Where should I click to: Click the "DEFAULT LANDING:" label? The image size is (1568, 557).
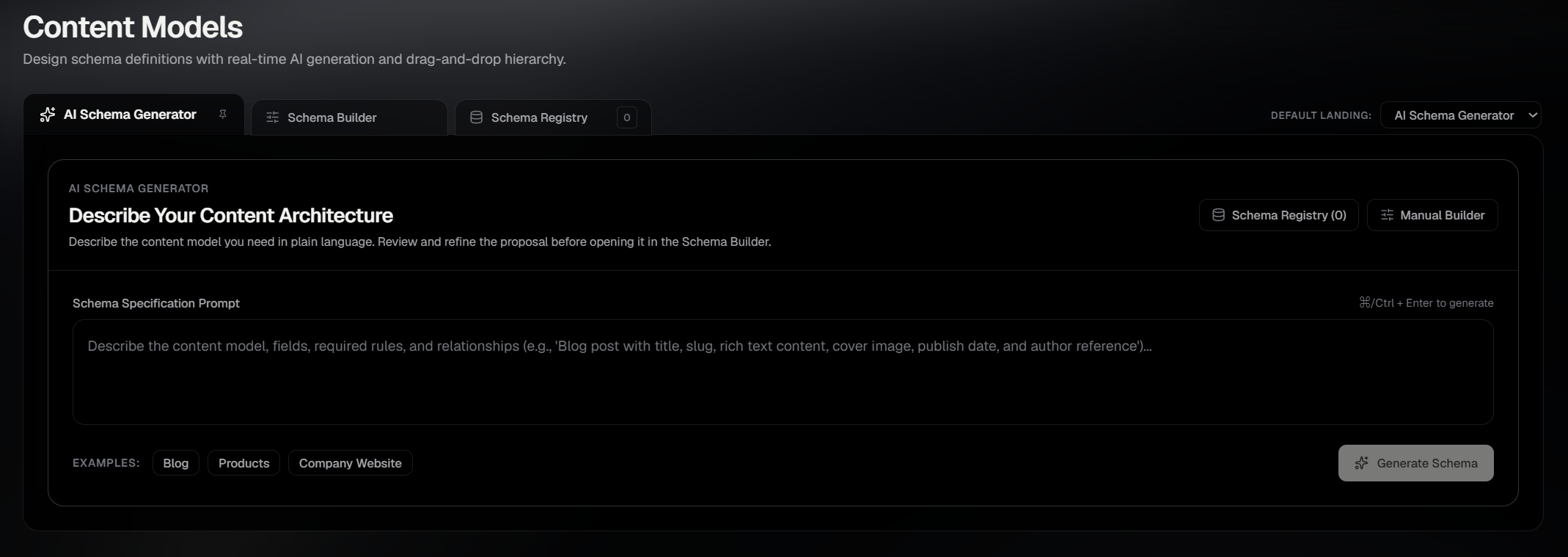click(1321, 115)
